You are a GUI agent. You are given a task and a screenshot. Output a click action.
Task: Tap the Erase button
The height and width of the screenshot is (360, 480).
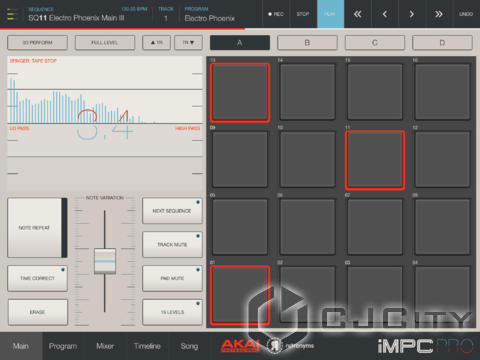click(37, 312)
